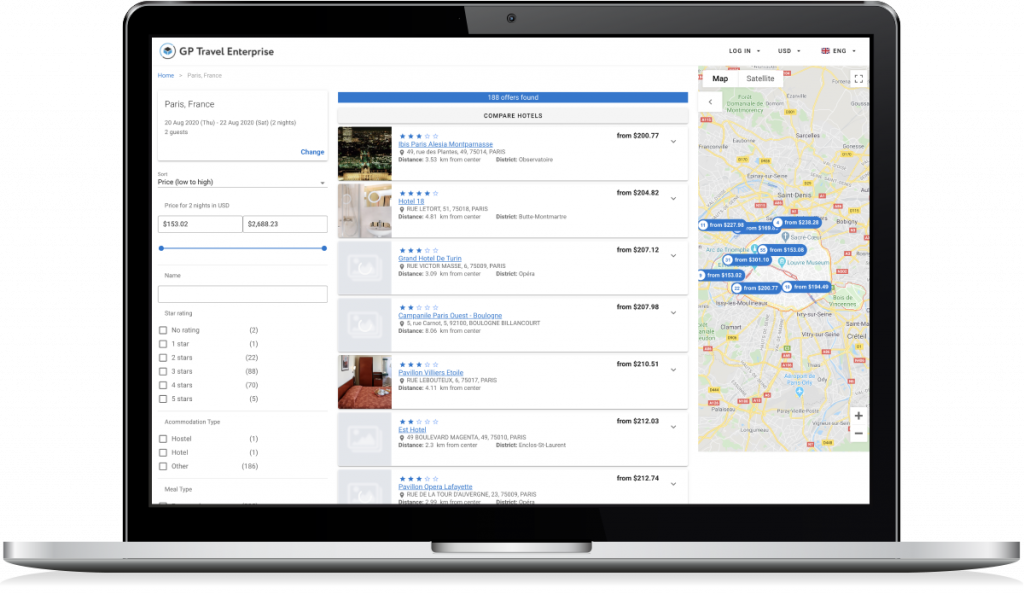This screenshot has width=1024, height=594.
Task: Check the 3 stars rating filter
Action: (164, 370)
